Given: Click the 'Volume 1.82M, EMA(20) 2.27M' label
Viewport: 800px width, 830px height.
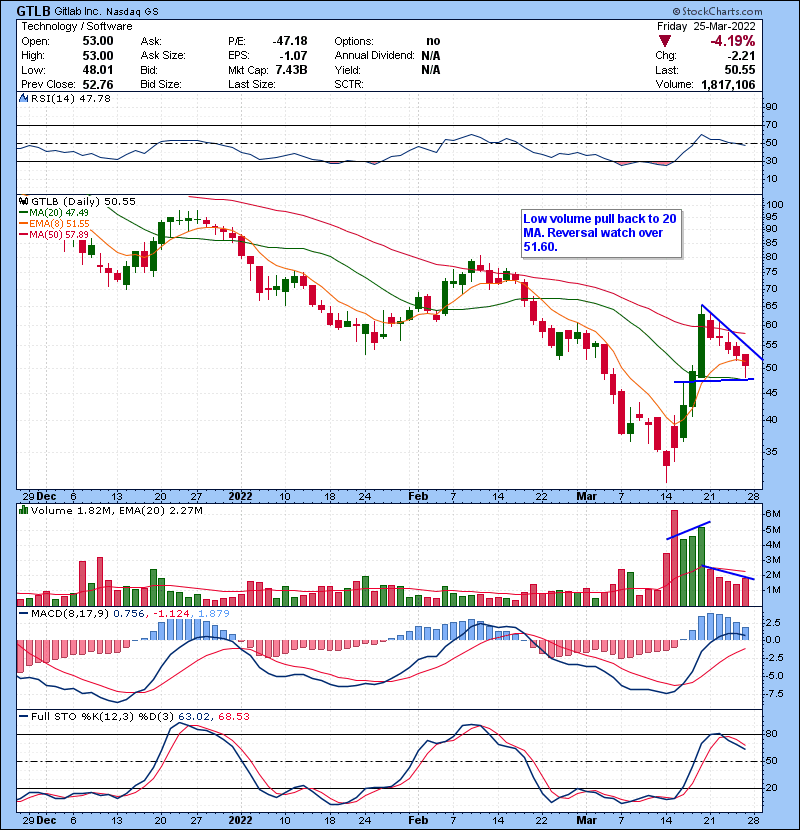Looking at the screenshot, I should pyautogui.click(x=116, y=510).
